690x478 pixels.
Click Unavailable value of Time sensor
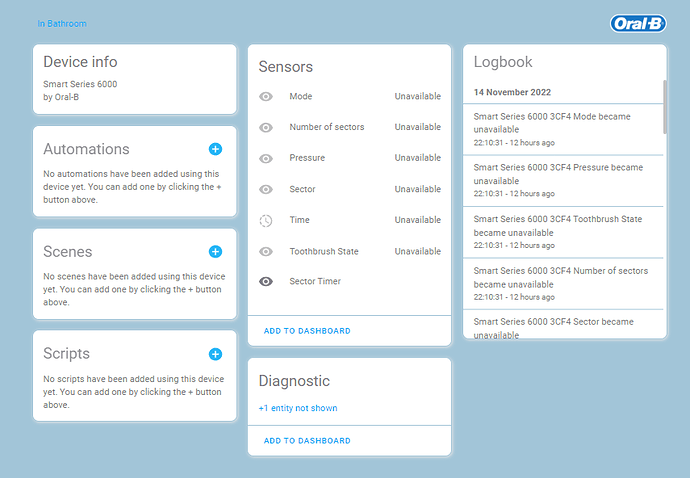point(418,220)
